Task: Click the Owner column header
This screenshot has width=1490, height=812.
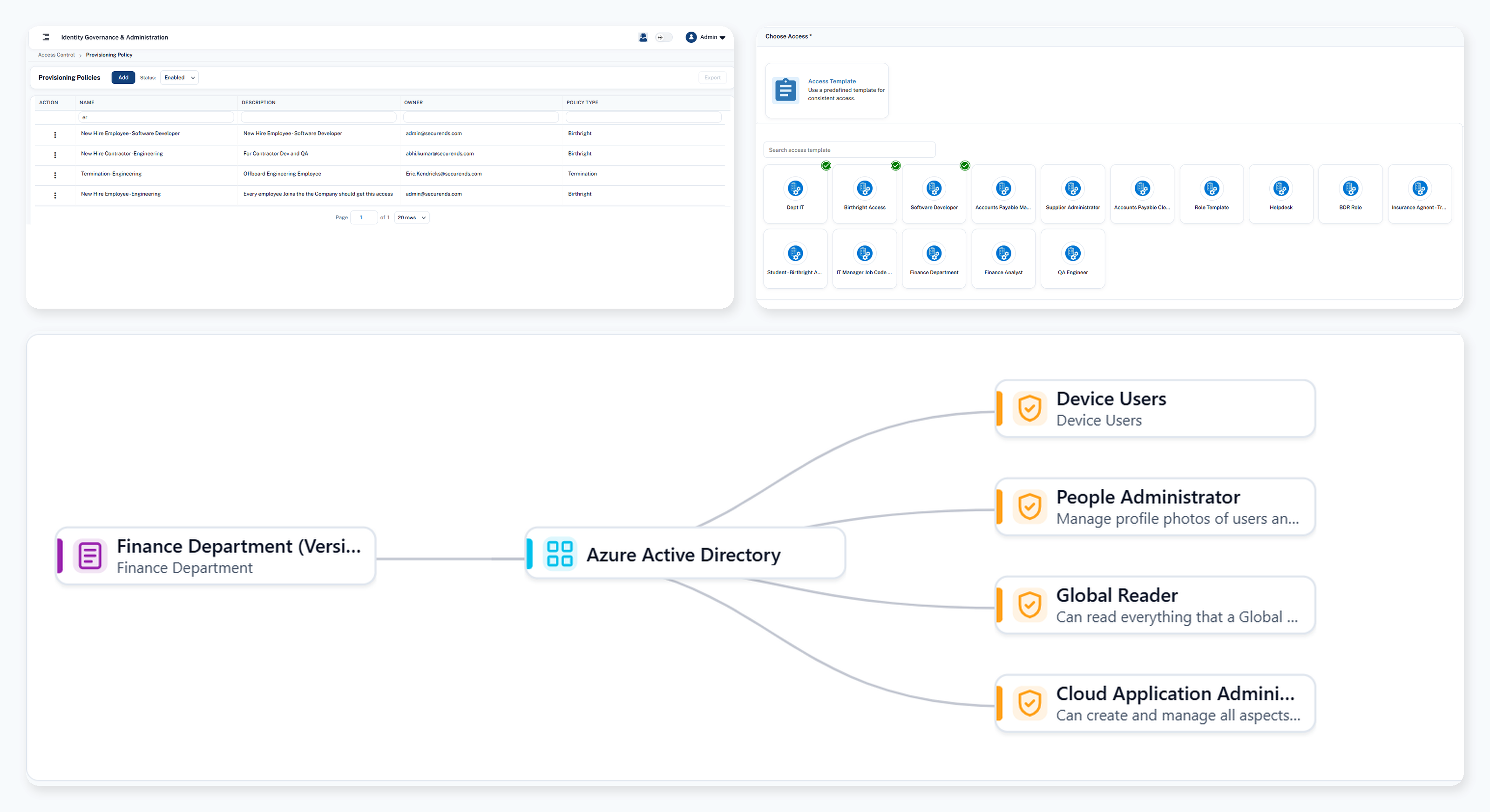Action: tap(413, 102)
